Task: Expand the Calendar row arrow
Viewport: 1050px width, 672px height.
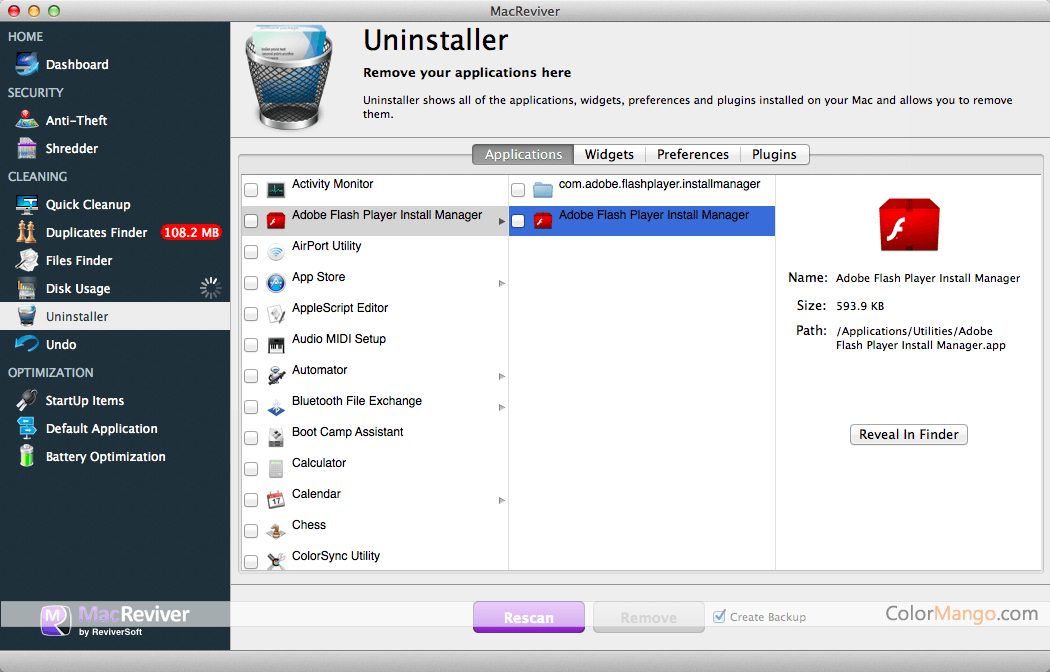Action: tap(502, 501)
